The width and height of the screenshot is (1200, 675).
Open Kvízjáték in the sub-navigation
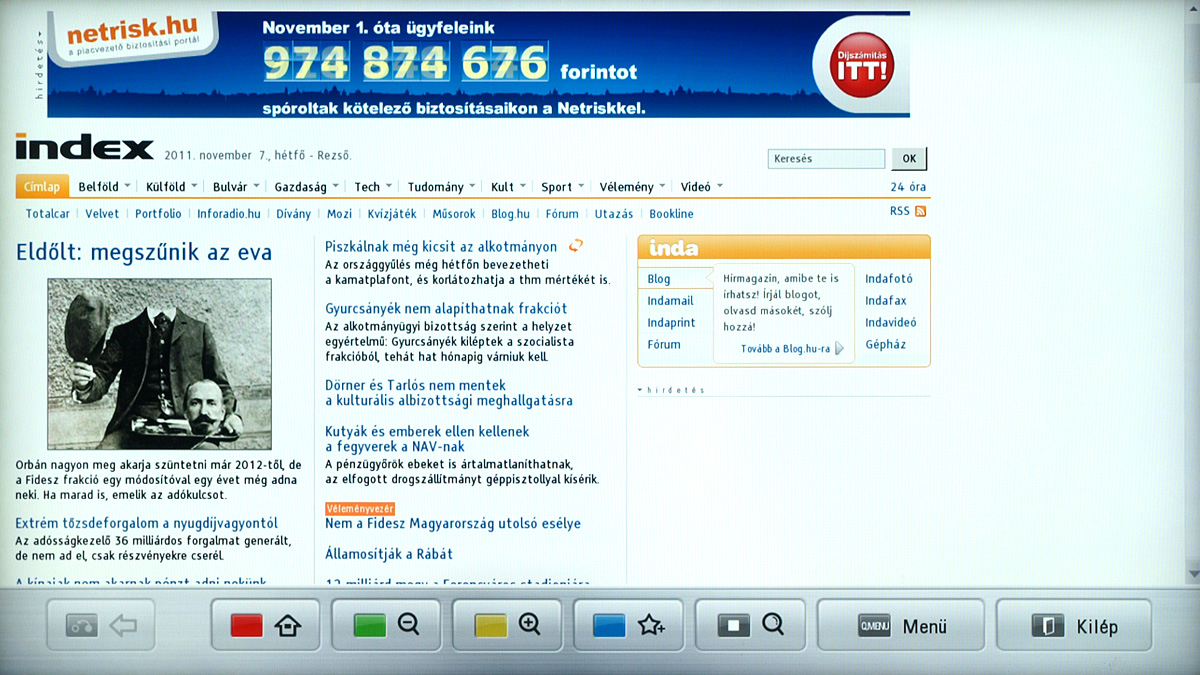392,214
